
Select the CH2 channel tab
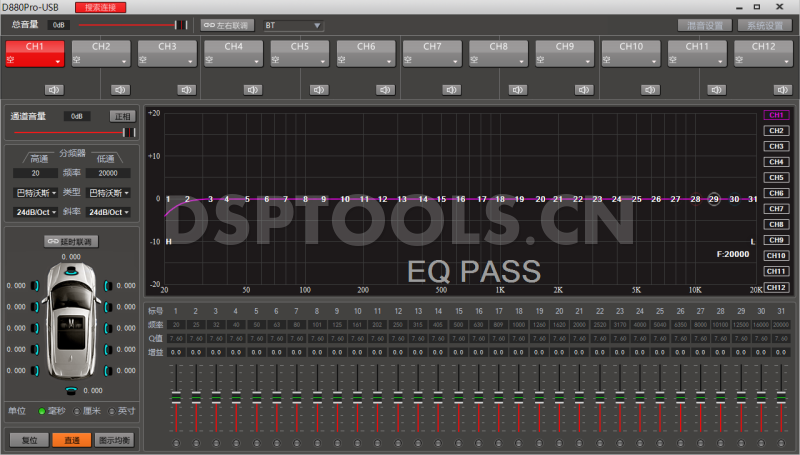point(102,52)
